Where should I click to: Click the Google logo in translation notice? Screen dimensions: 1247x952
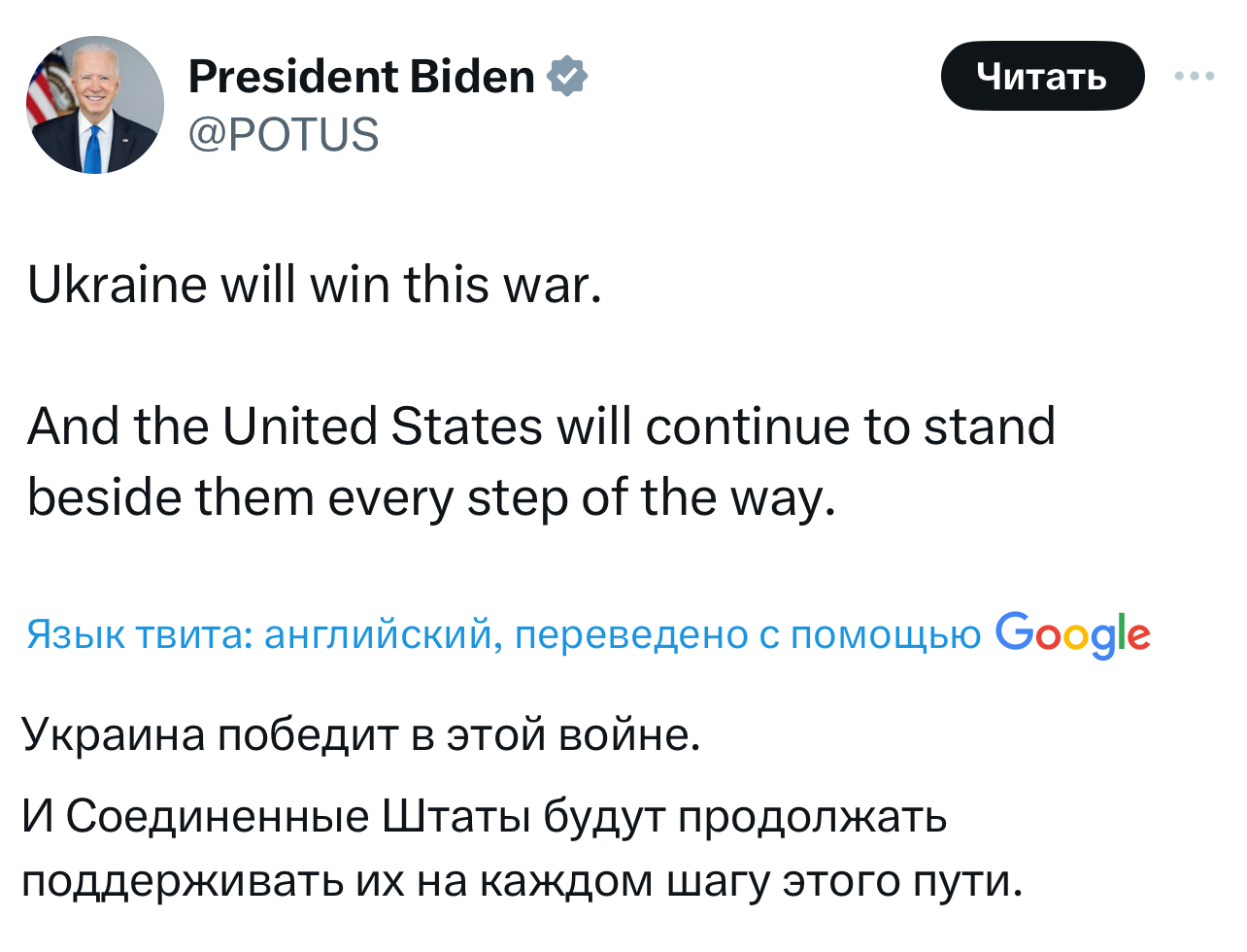tap(1072, 634)
